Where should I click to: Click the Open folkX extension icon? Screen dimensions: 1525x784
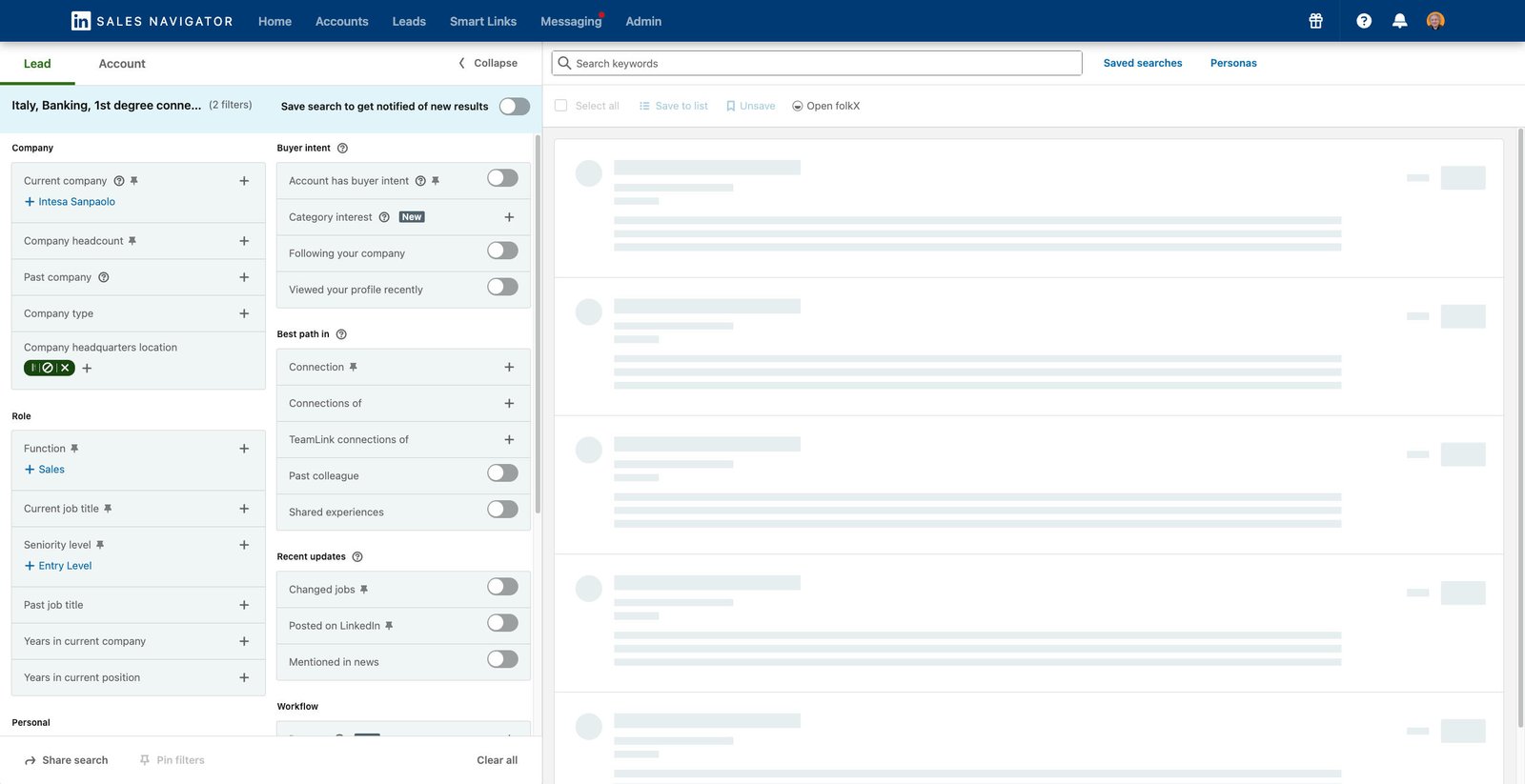click(x=798, y=106)
